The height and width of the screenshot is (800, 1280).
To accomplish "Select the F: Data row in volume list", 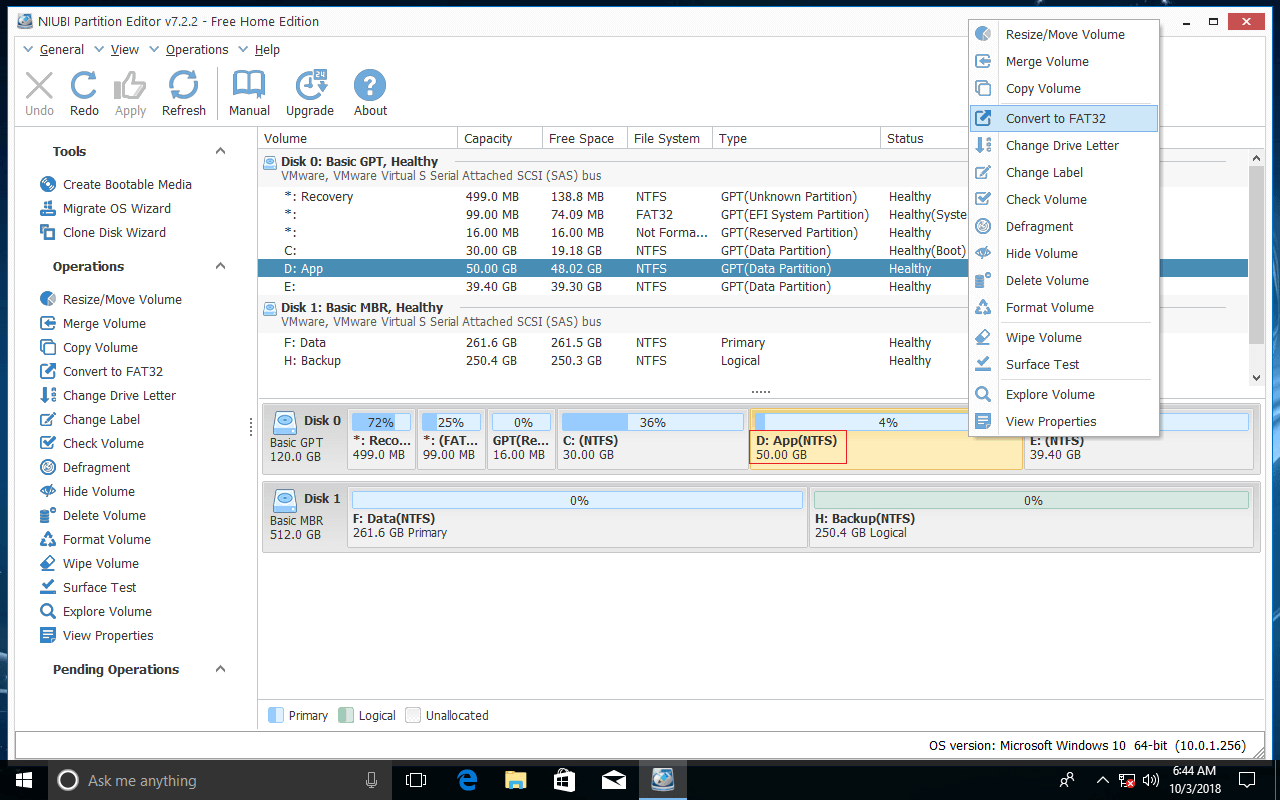I will click(305, 342).
